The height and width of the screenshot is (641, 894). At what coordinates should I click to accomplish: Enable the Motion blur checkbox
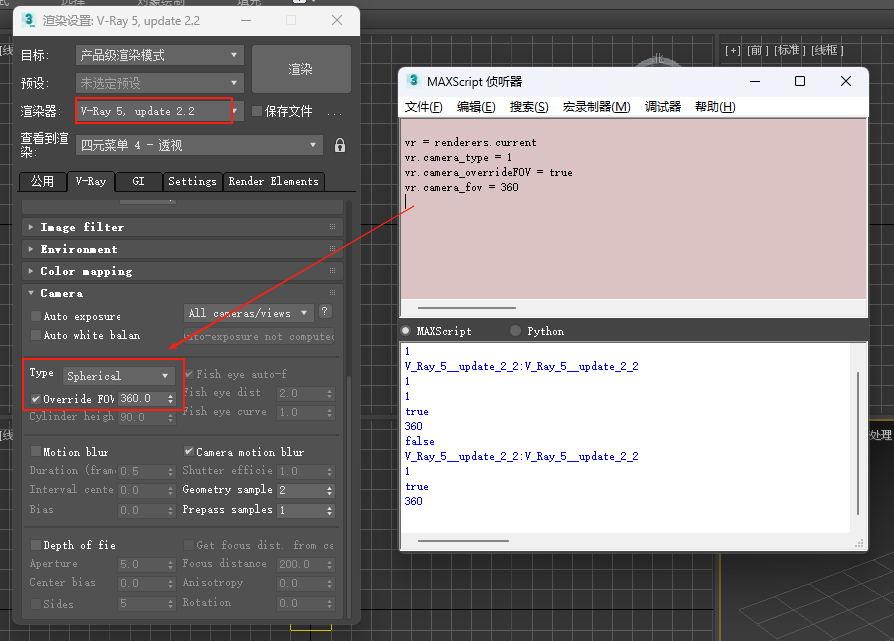(x=36, y=452)
